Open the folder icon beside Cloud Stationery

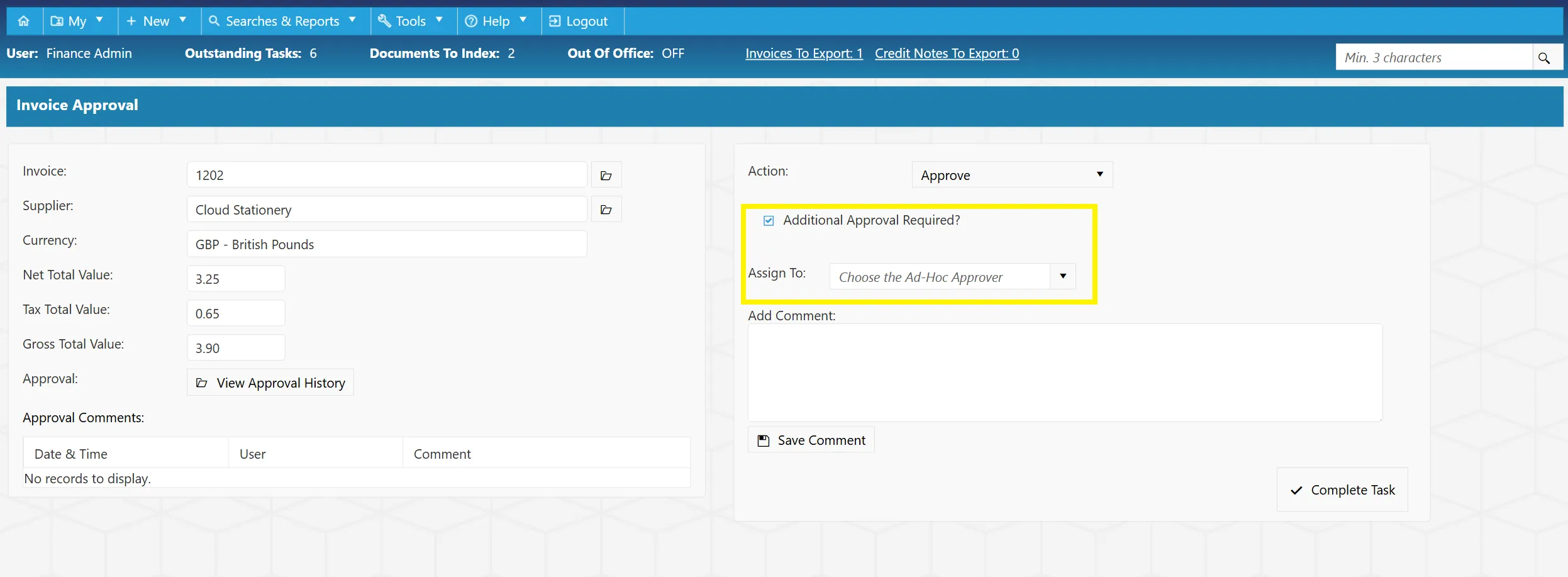point(606,210)
